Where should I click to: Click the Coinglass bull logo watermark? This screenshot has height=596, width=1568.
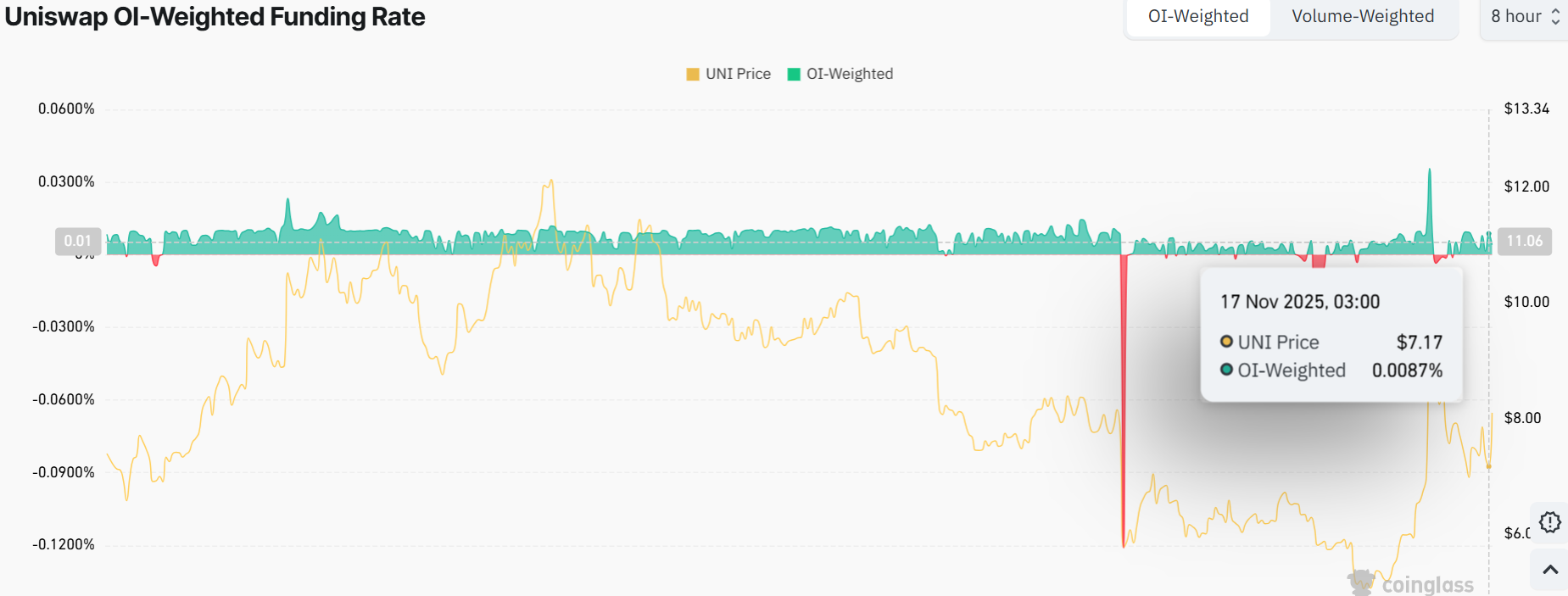[1361, 582]
